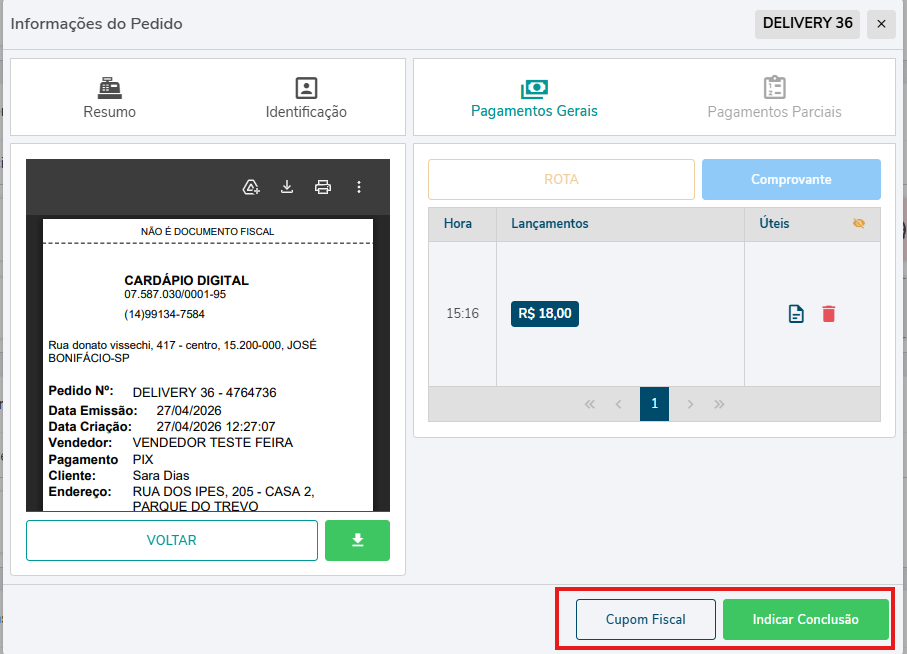The height and width of the screenshot is (654, 907).
Task: Click the R$ 18,00 payment badge
Action: (545, 314)
